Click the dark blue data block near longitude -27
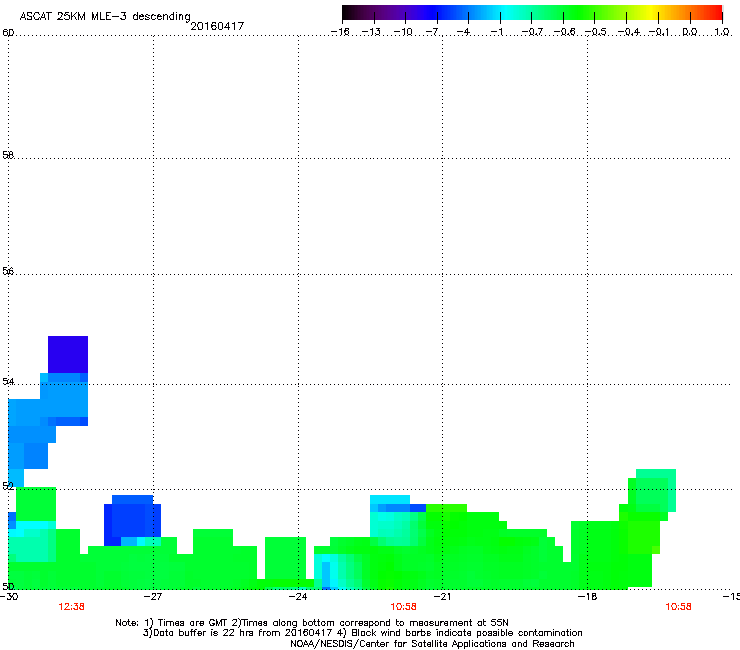Viewport: 740px width, 650px height. (132, 519)
